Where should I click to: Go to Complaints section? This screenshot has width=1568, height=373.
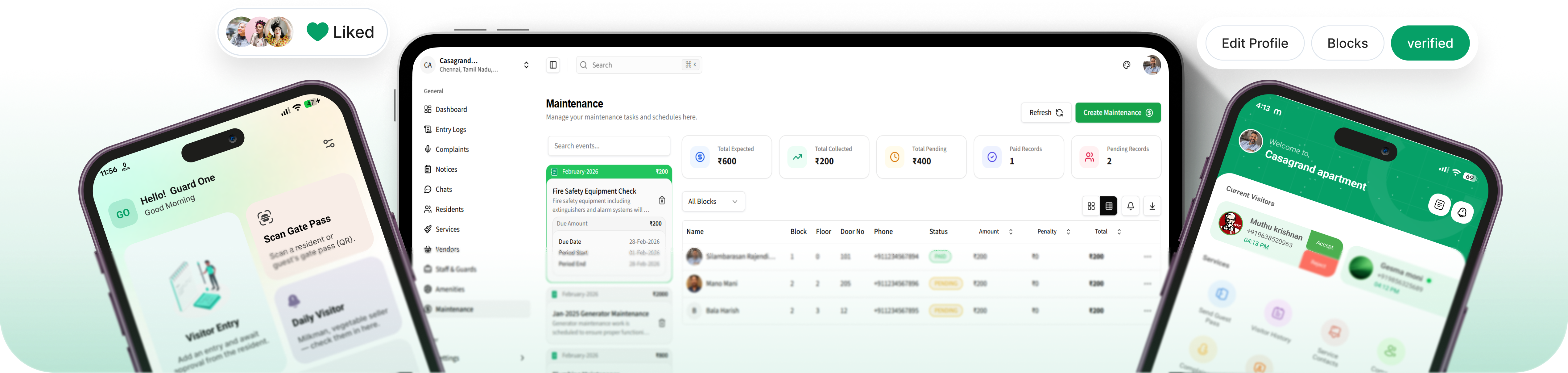[x=452, y=149]
